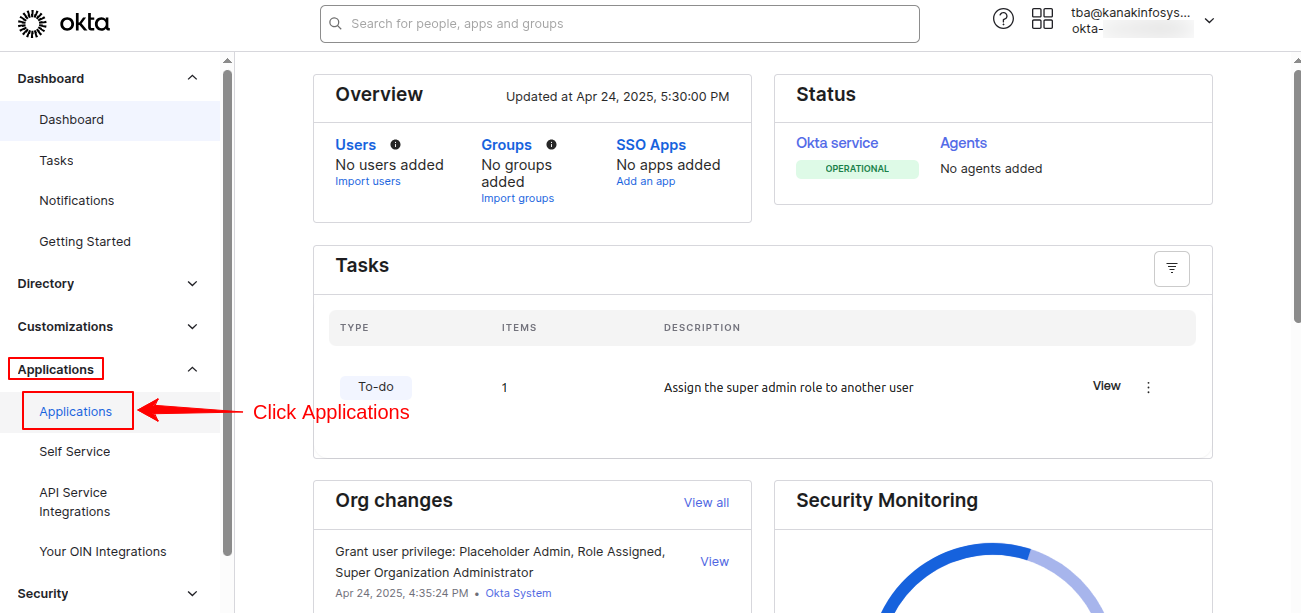Open Agents link
The image size is (1301, 613).
click(963, 143)
